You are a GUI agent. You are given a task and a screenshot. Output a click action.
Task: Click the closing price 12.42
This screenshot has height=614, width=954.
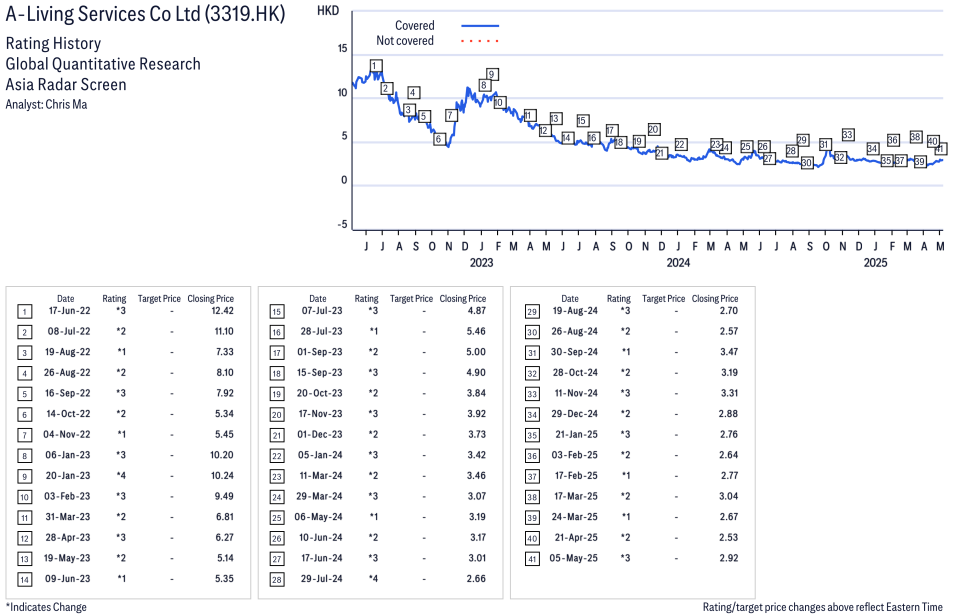pyautogui.click(x=223, y=310)
